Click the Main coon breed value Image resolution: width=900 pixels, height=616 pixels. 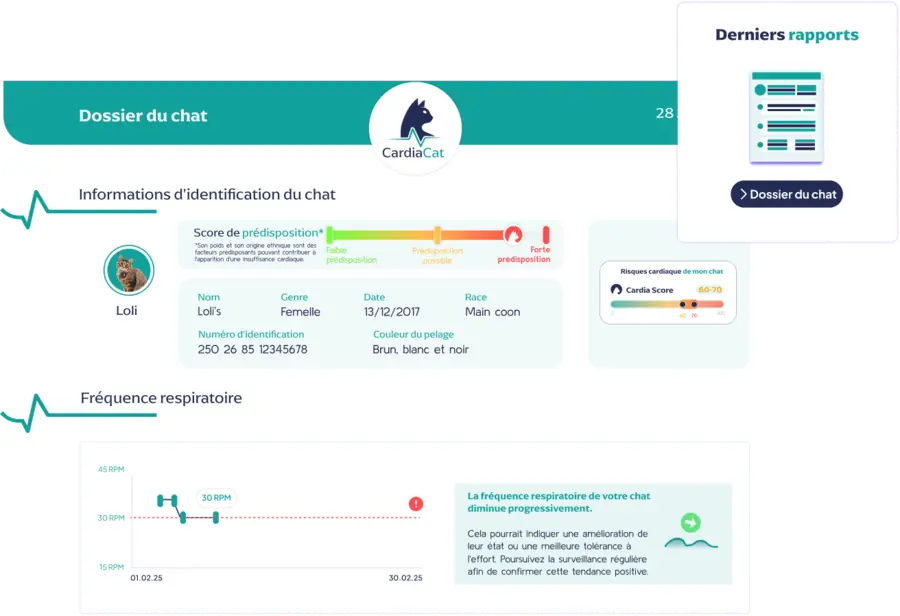pyautogui.click(x=492, y=312)
